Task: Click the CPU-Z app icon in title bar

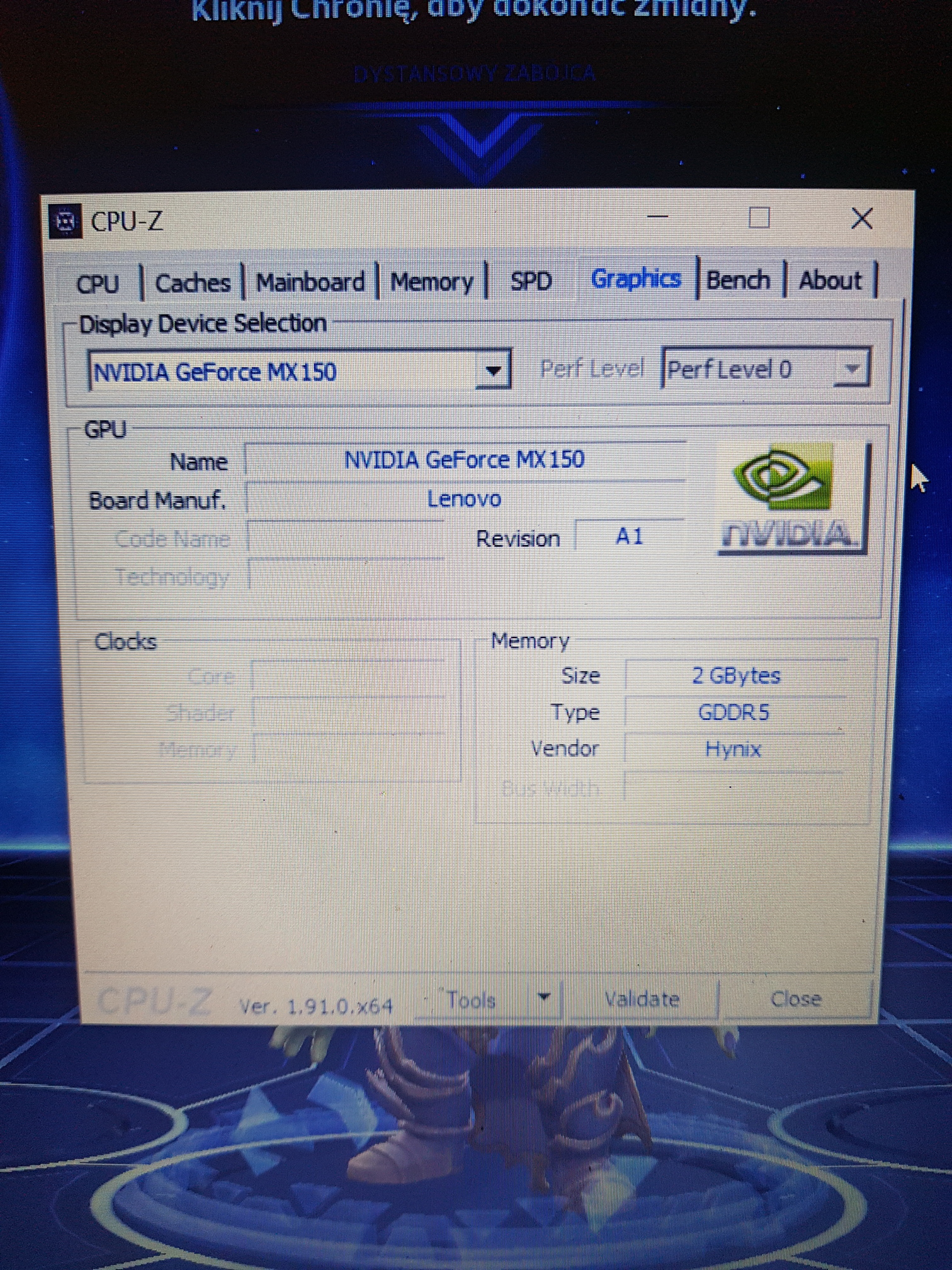Action: click(65, 222)
